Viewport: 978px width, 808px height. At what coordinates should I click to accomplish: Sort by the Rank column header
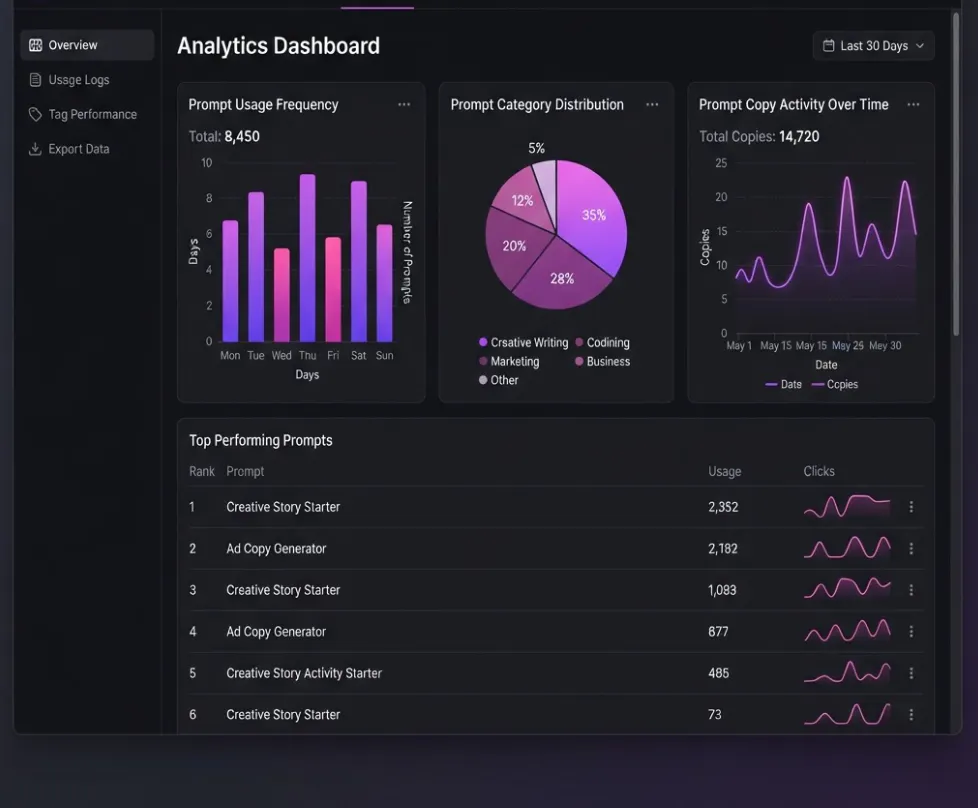[x=201, y=471]
